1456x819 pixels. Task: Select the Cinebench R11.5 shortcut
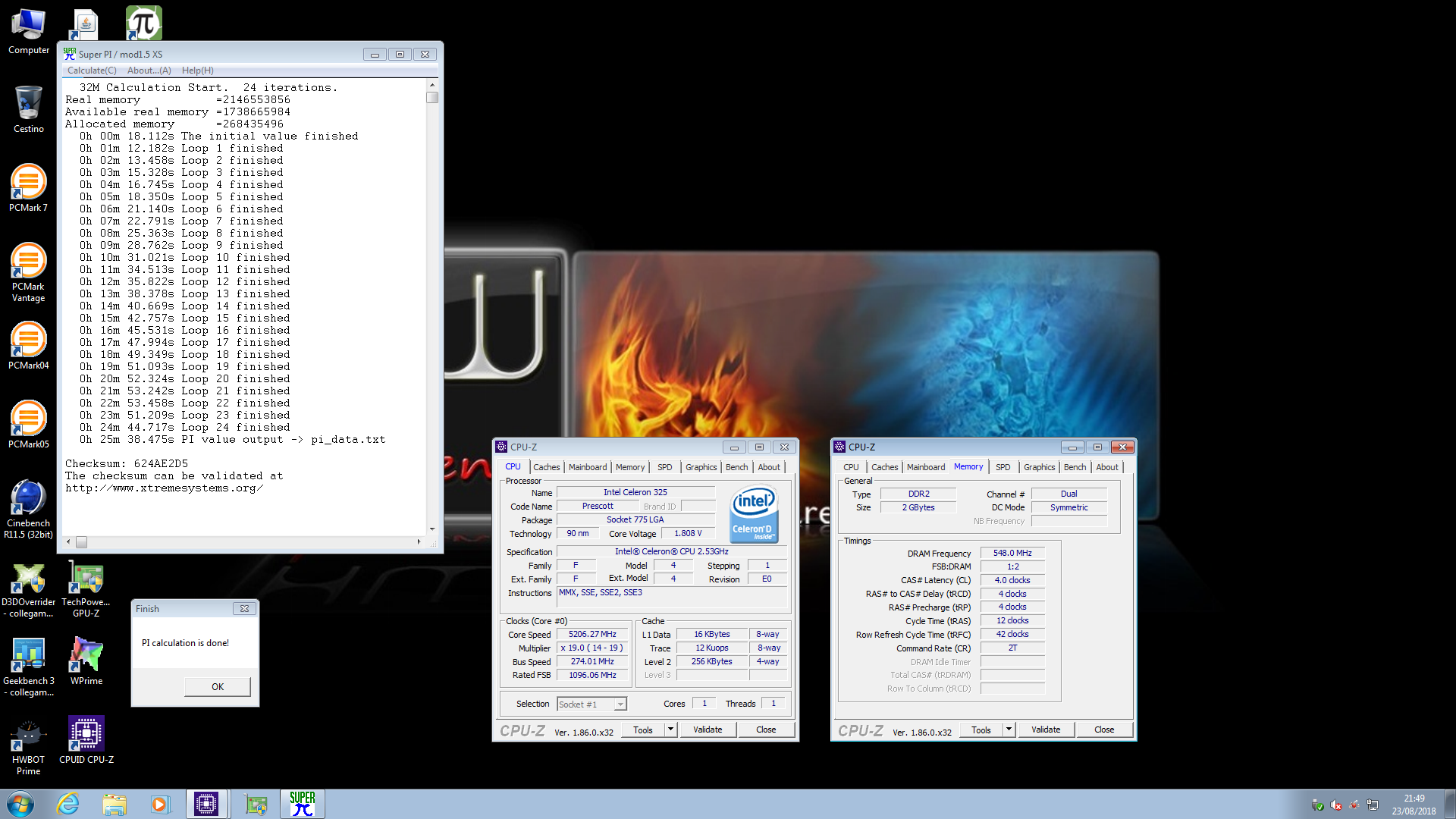29,509
